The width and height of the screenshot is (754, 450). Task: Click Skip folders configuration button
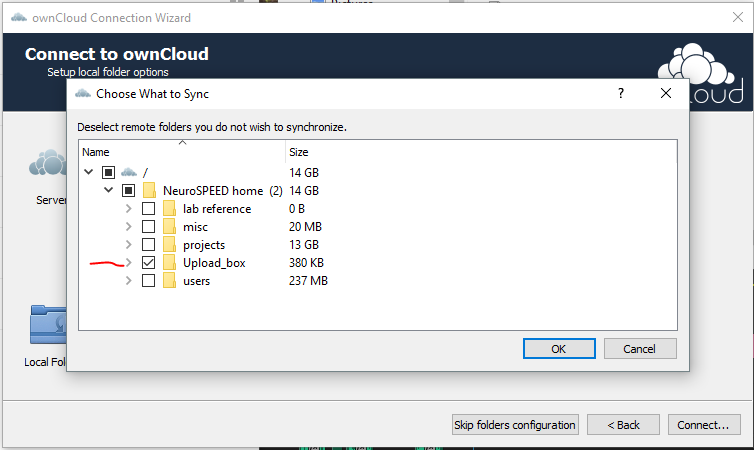[515, 425]
